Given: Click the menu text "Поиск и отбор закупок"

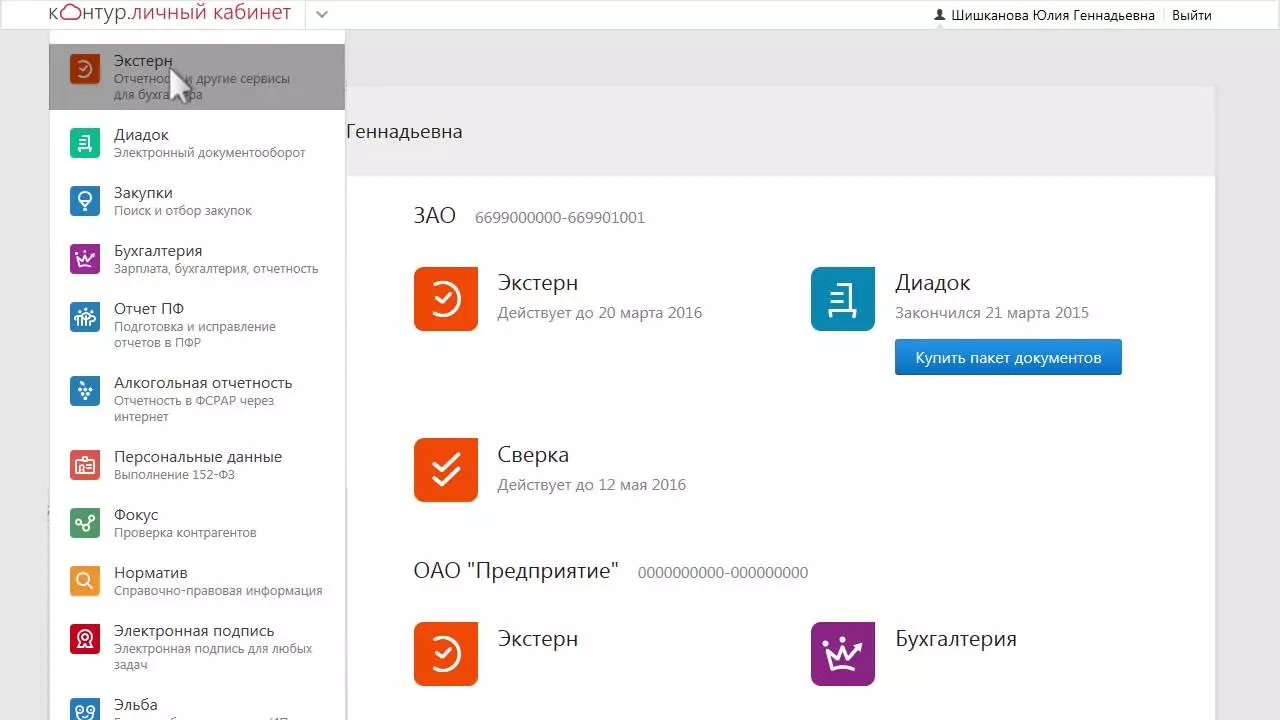Looking at the screenshot, I should 183,211.
